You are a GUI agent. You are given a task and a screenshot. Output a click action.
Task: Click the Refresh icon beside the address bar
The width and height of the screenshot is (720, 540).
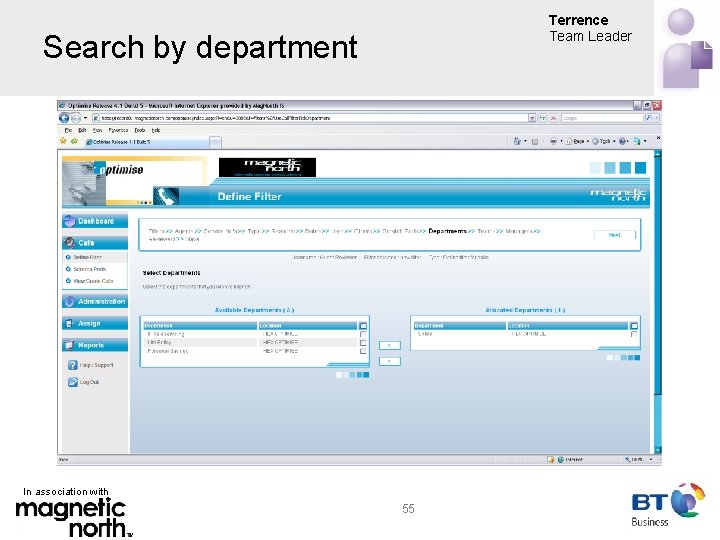coord(543,118)
